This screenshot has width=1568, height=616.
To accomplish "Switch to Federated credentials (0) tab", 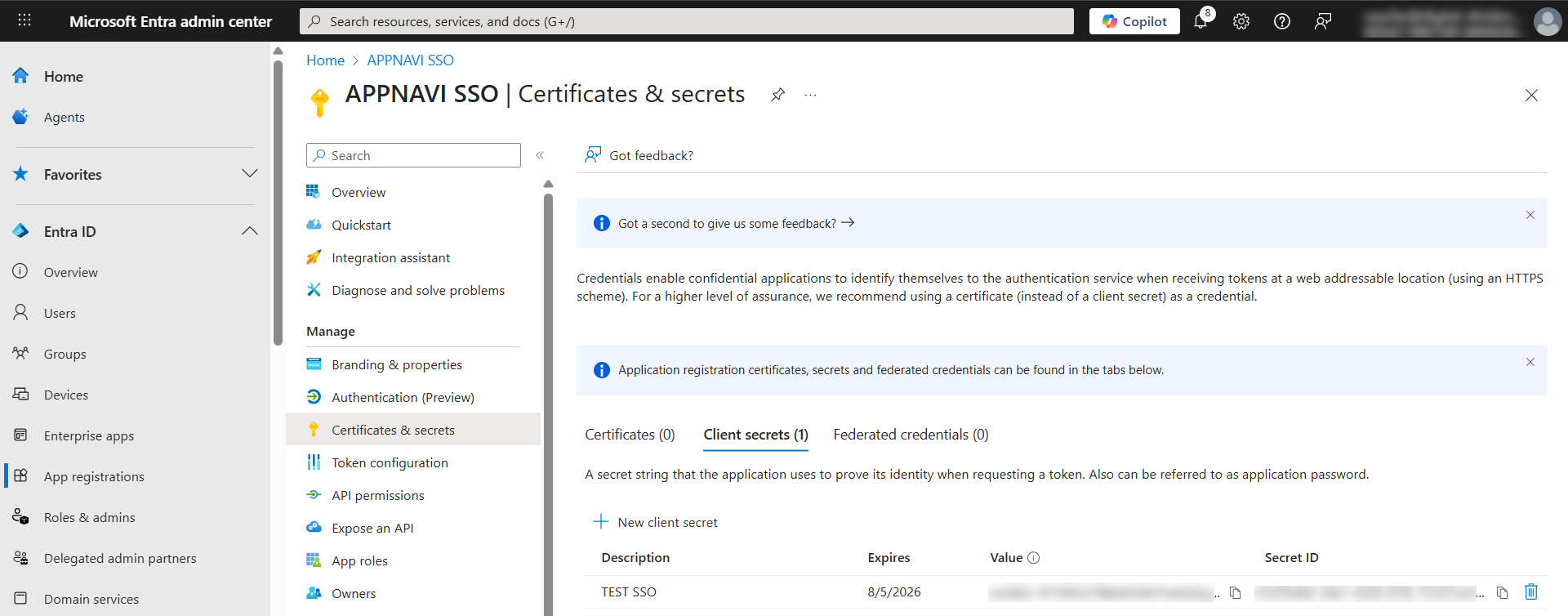I will [911, 435].
